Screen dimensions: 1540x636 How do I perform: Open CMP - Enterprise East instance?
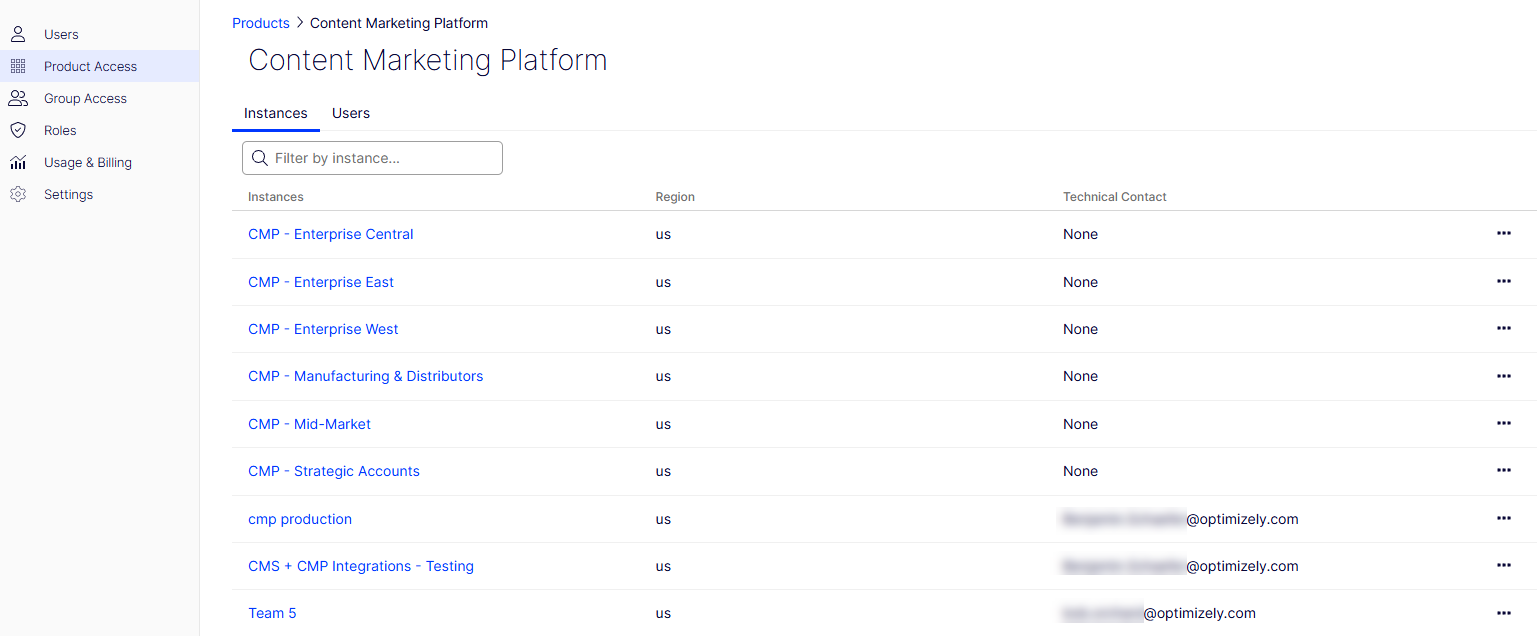tap(321, 282)
